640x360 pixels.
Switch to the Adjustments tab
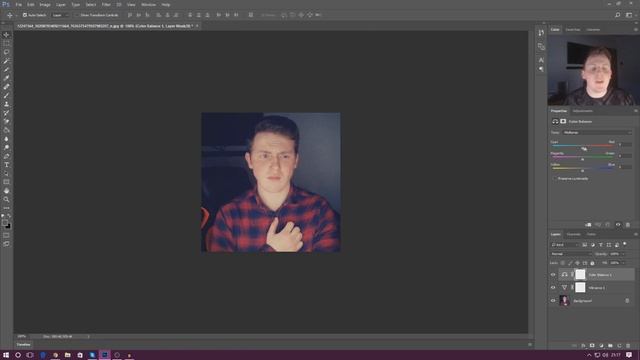tap(582, 111)
